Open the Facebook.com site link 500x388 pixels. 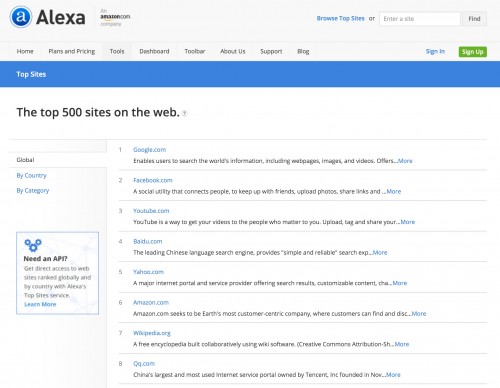tap(153, 180)
